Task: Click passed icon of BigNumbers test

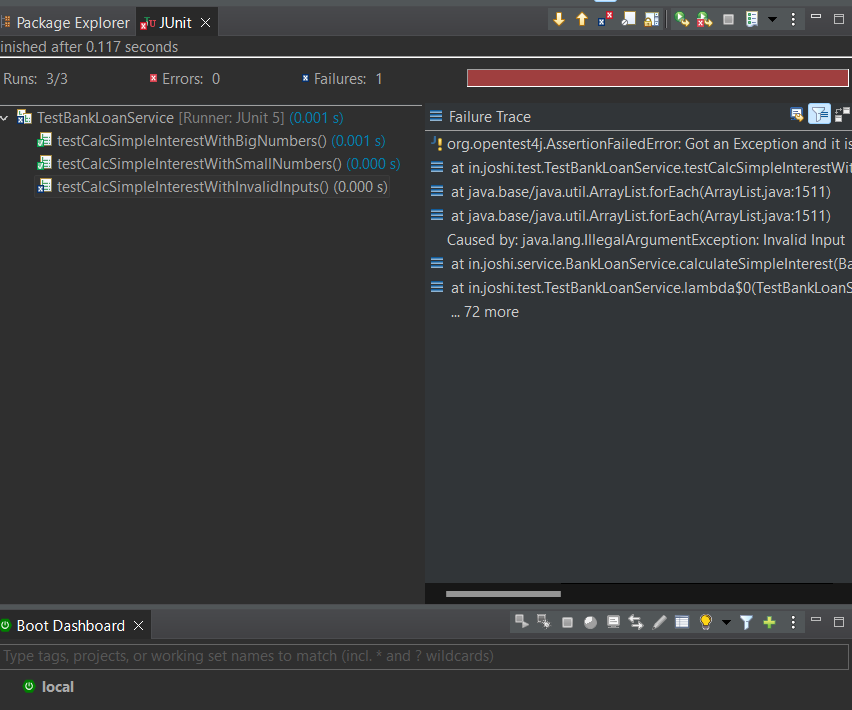Action: 45,140
